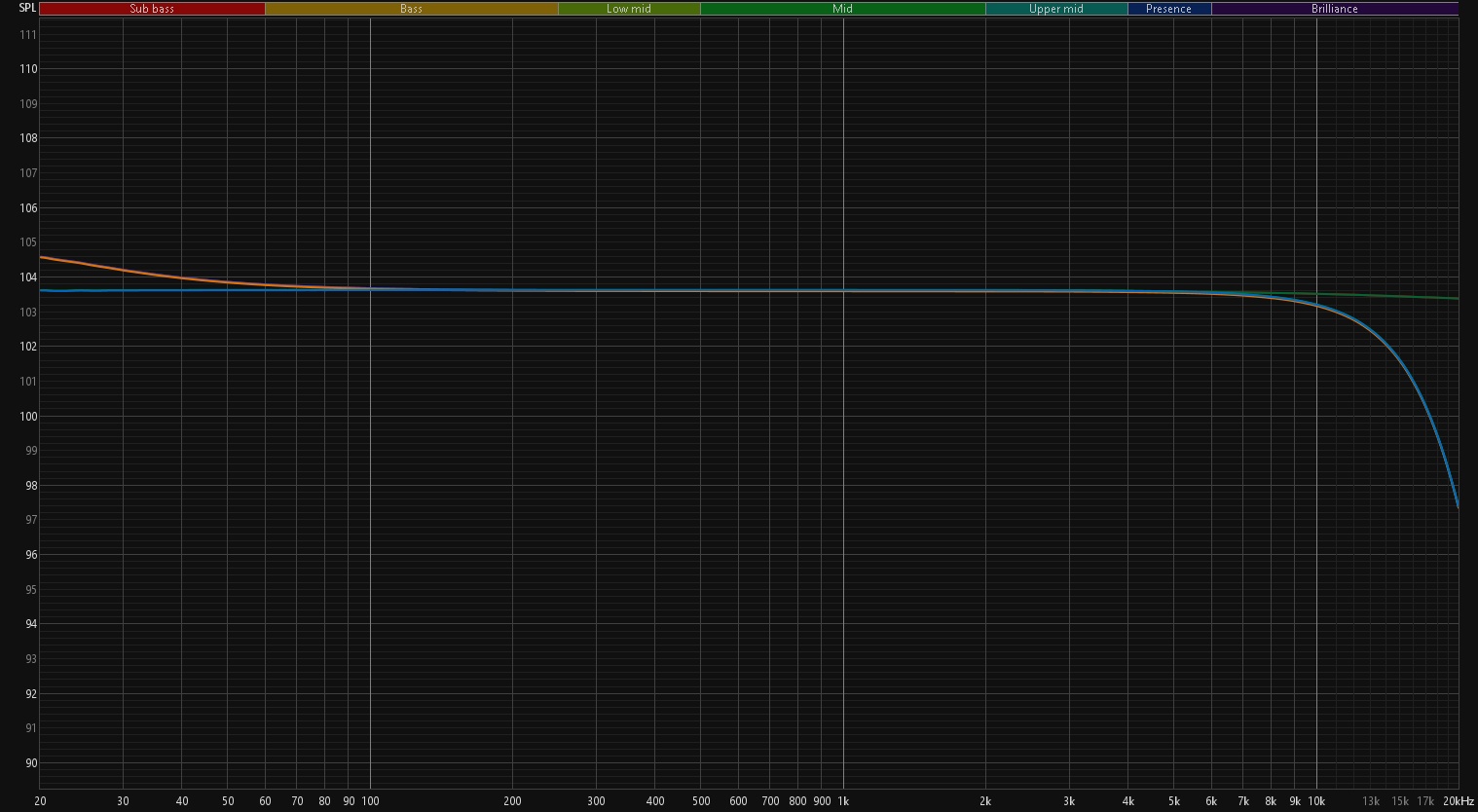Click the 5k frequency axis label

point(1173,801)
